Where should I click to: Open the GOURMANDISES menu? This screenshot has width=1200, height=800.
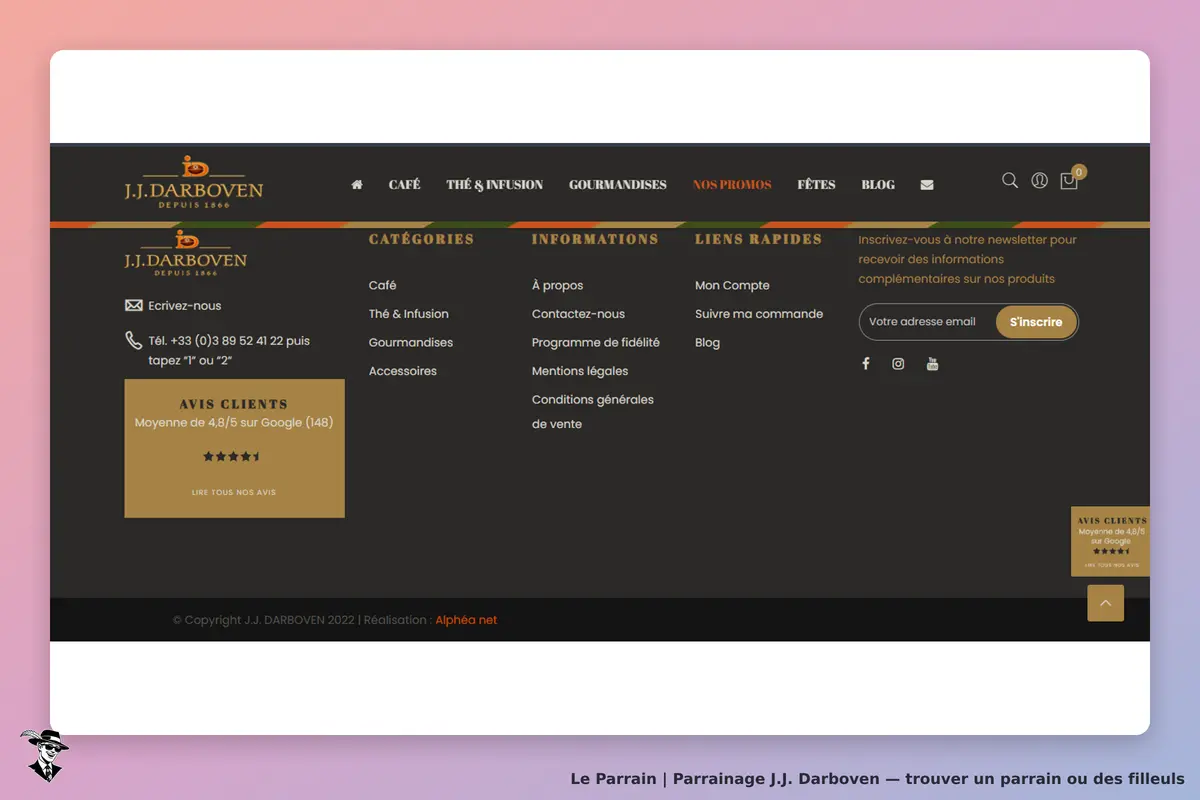(618, 185)
